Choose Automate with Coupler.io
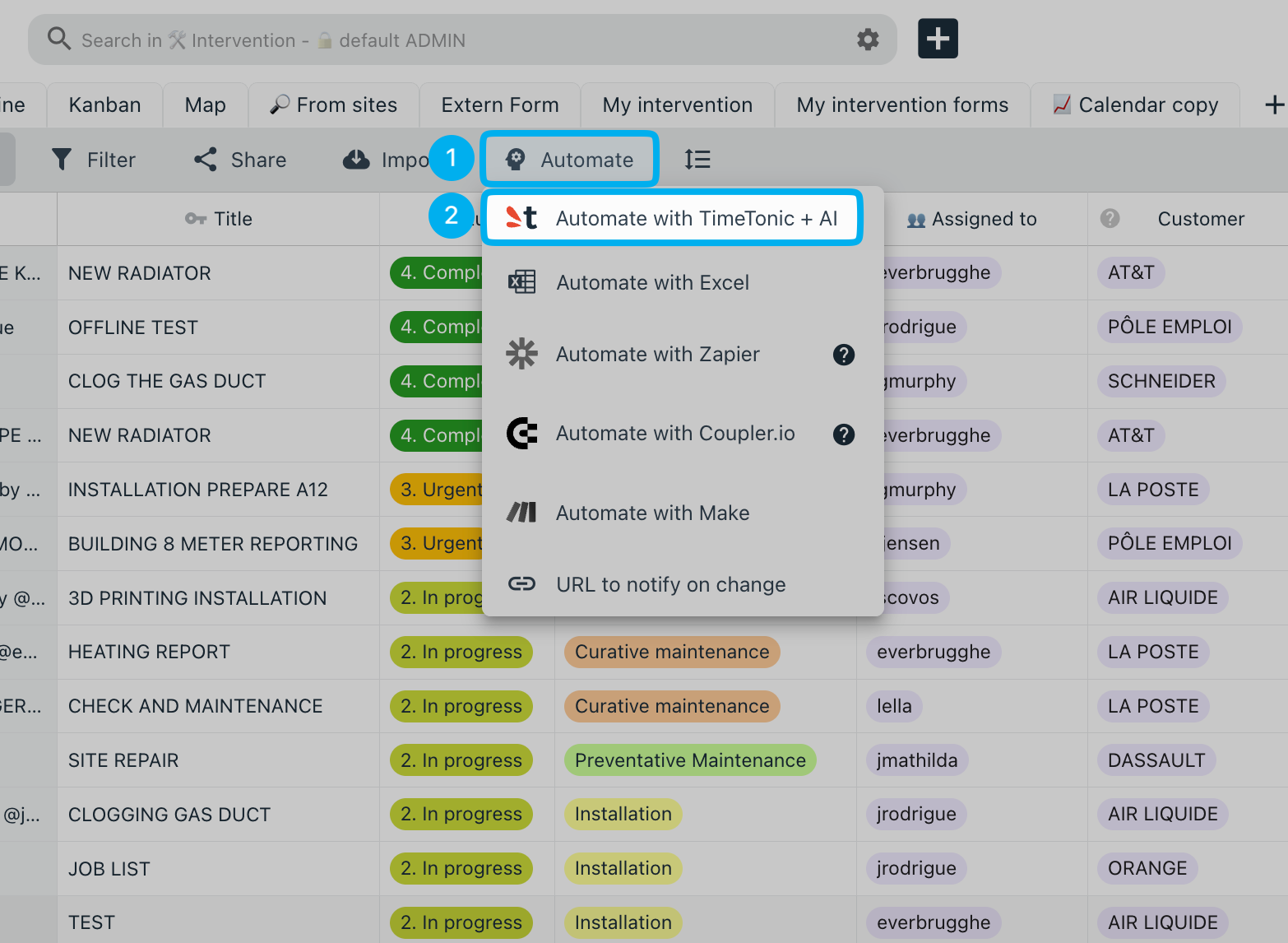 683,434
